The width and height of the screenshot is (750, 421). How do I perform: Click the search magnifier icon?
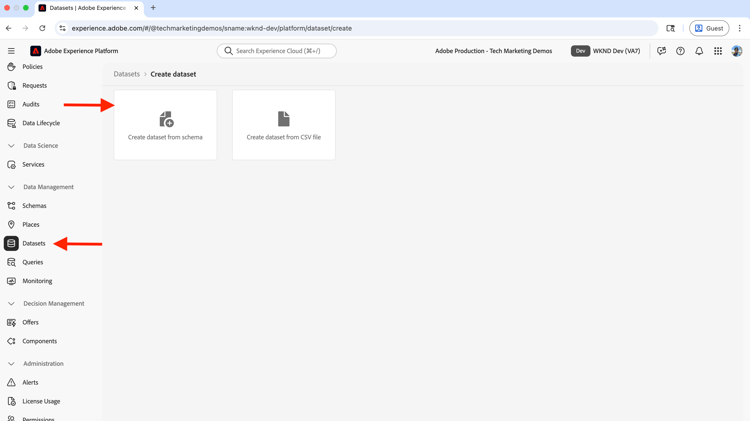pyautogui.click(x=228, y=51)
